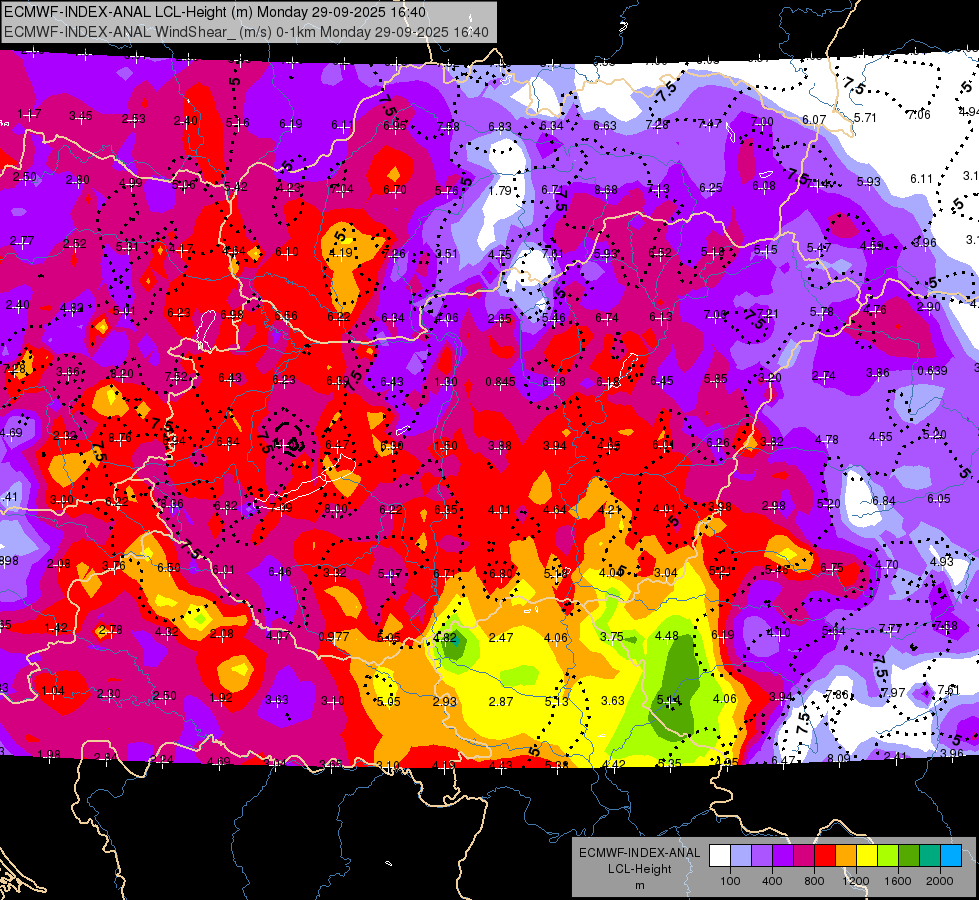Click the wind shear value 4.48
The height and width of the screenshot is (900, 979).
pos(666,636)
